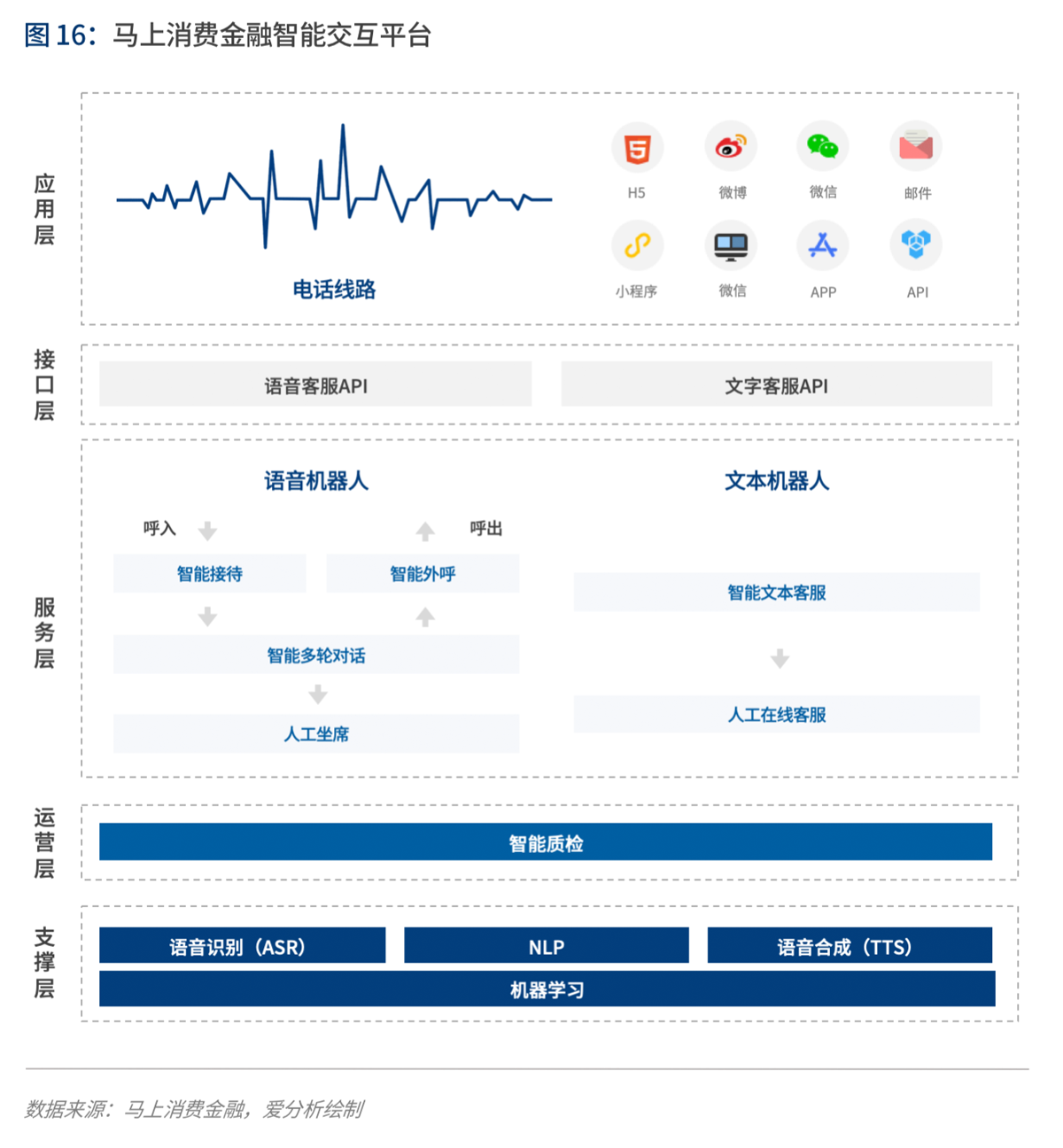
Task: Click the 应用层 layer label
Action: 44,209
